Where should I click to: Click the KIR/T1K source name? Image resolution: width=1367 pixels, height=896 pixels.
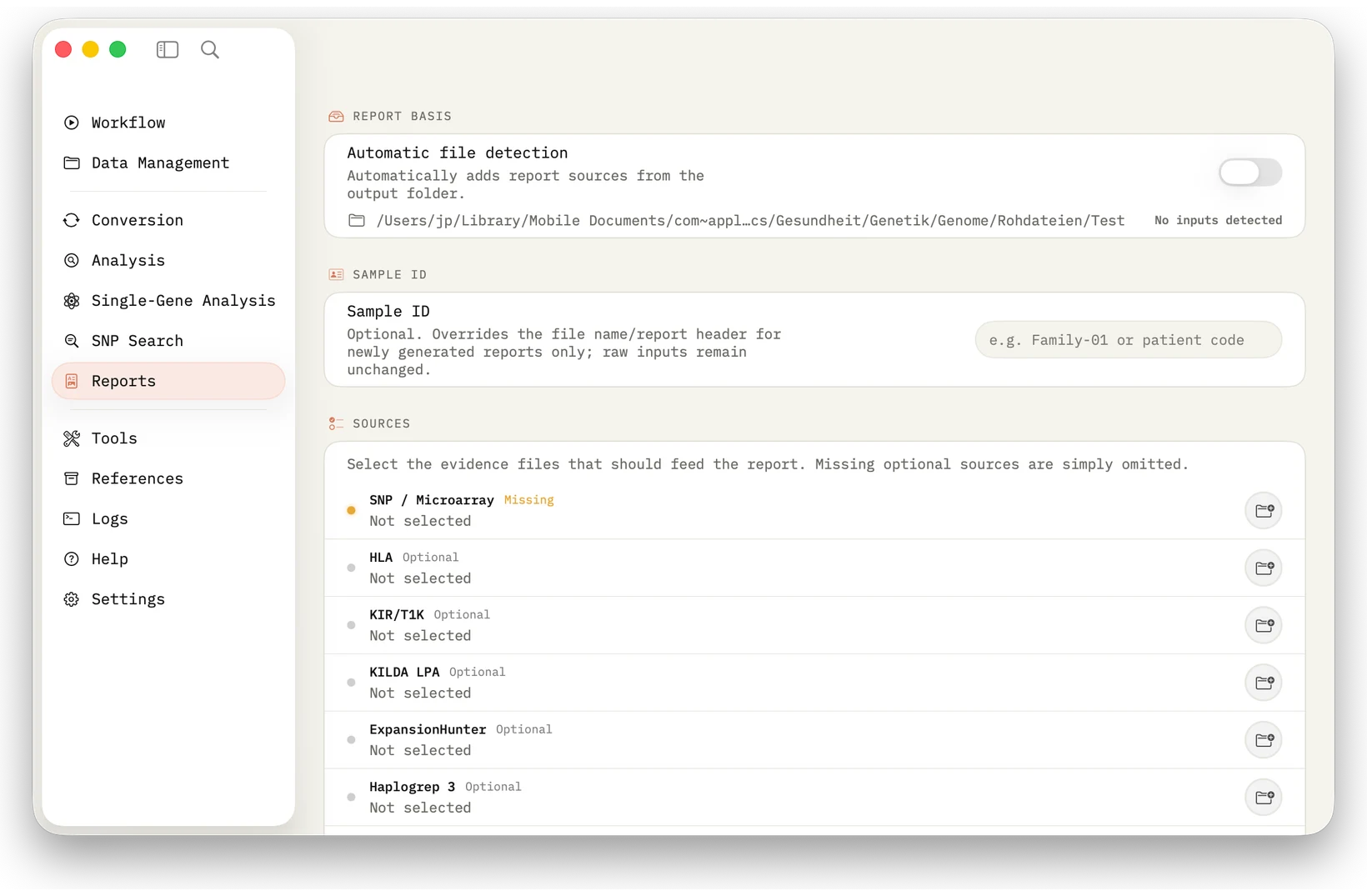tap(397, 614)
